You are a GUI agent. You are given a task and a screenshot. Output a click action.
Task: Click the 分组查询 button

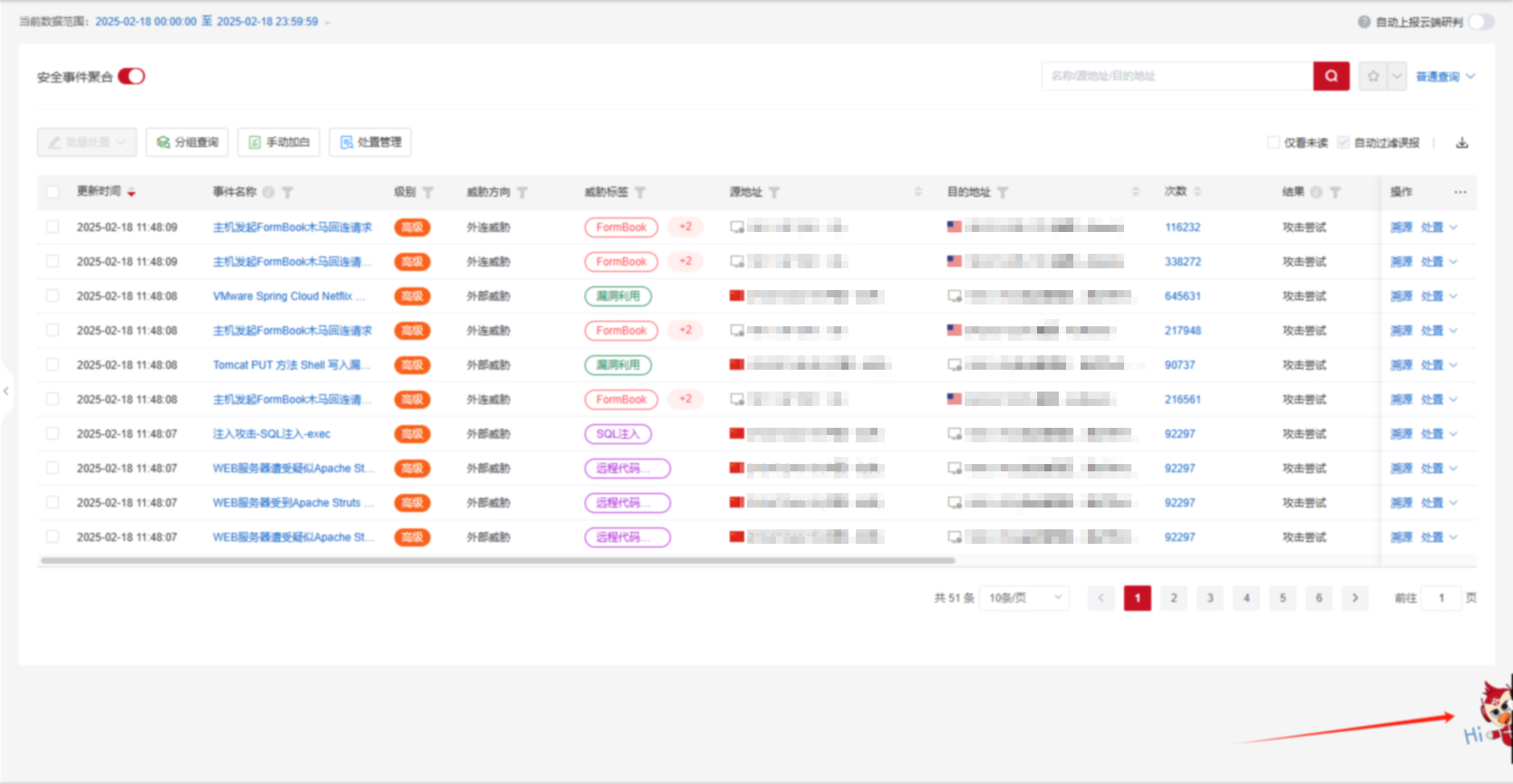tap(188, 142)
